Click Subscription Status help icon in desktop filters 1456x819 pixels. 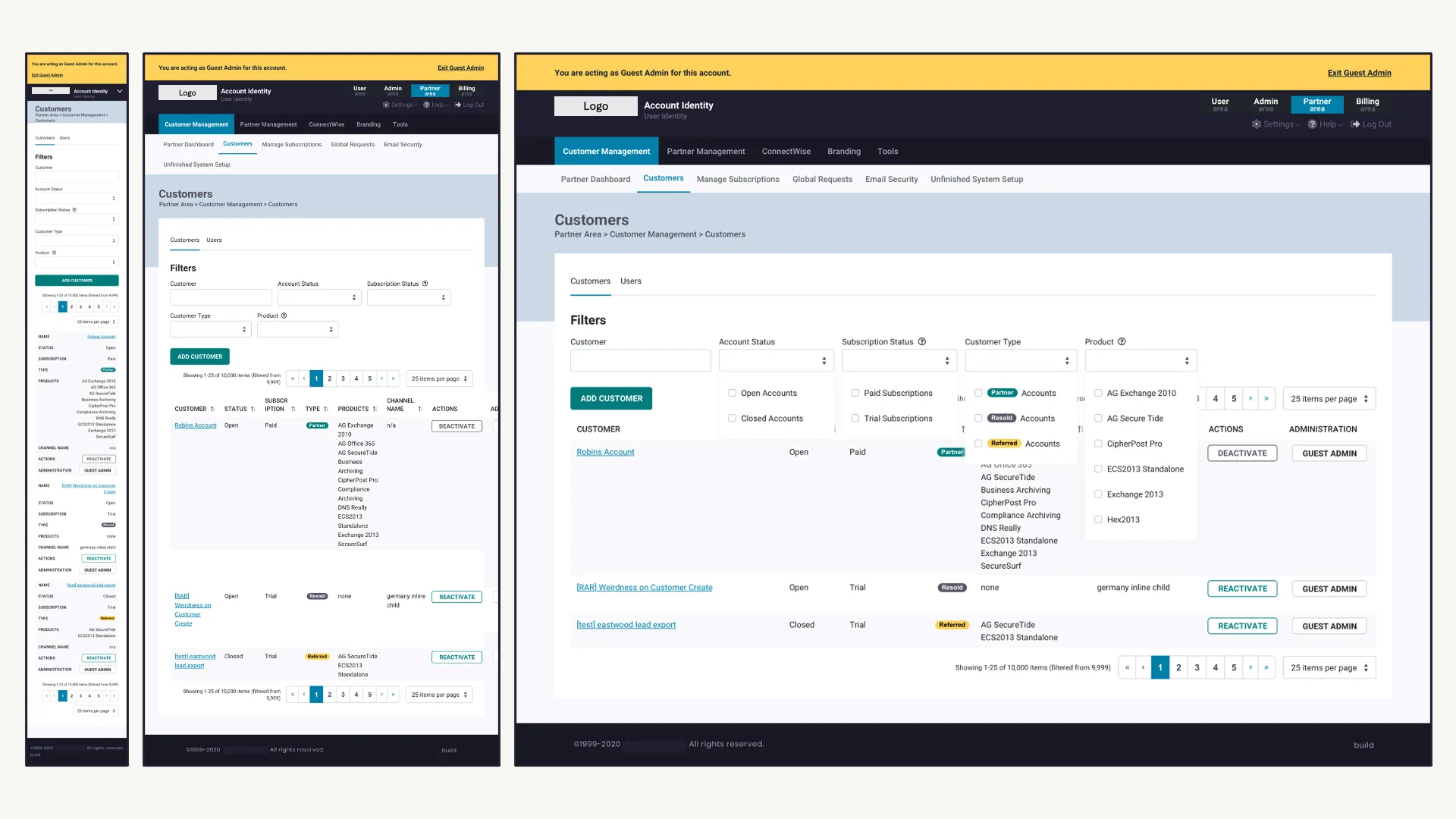[922, 342]
